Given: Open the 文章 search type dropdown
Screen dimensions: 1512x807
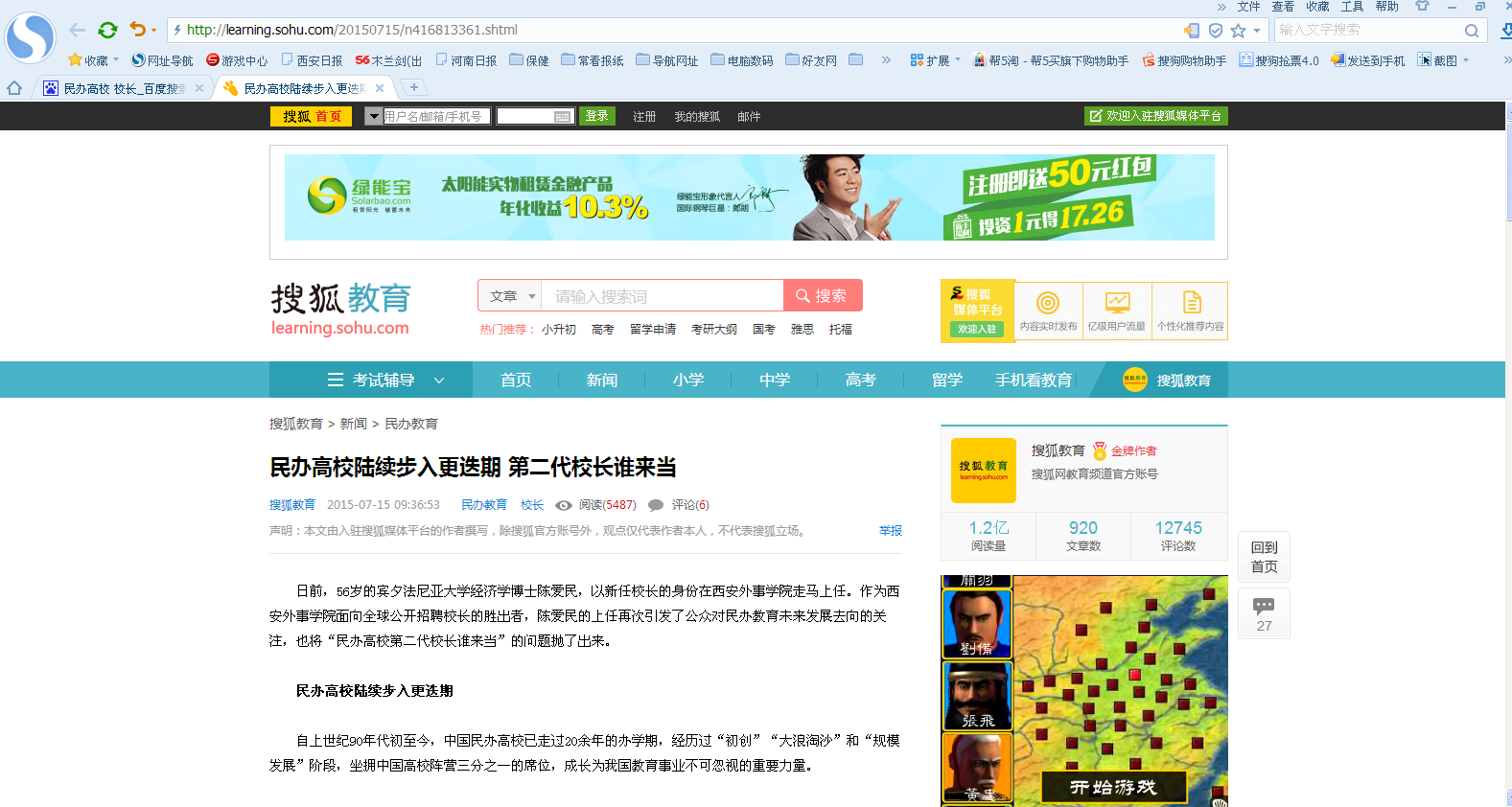Looking at the screenshot, I should [x=510, y=296].
